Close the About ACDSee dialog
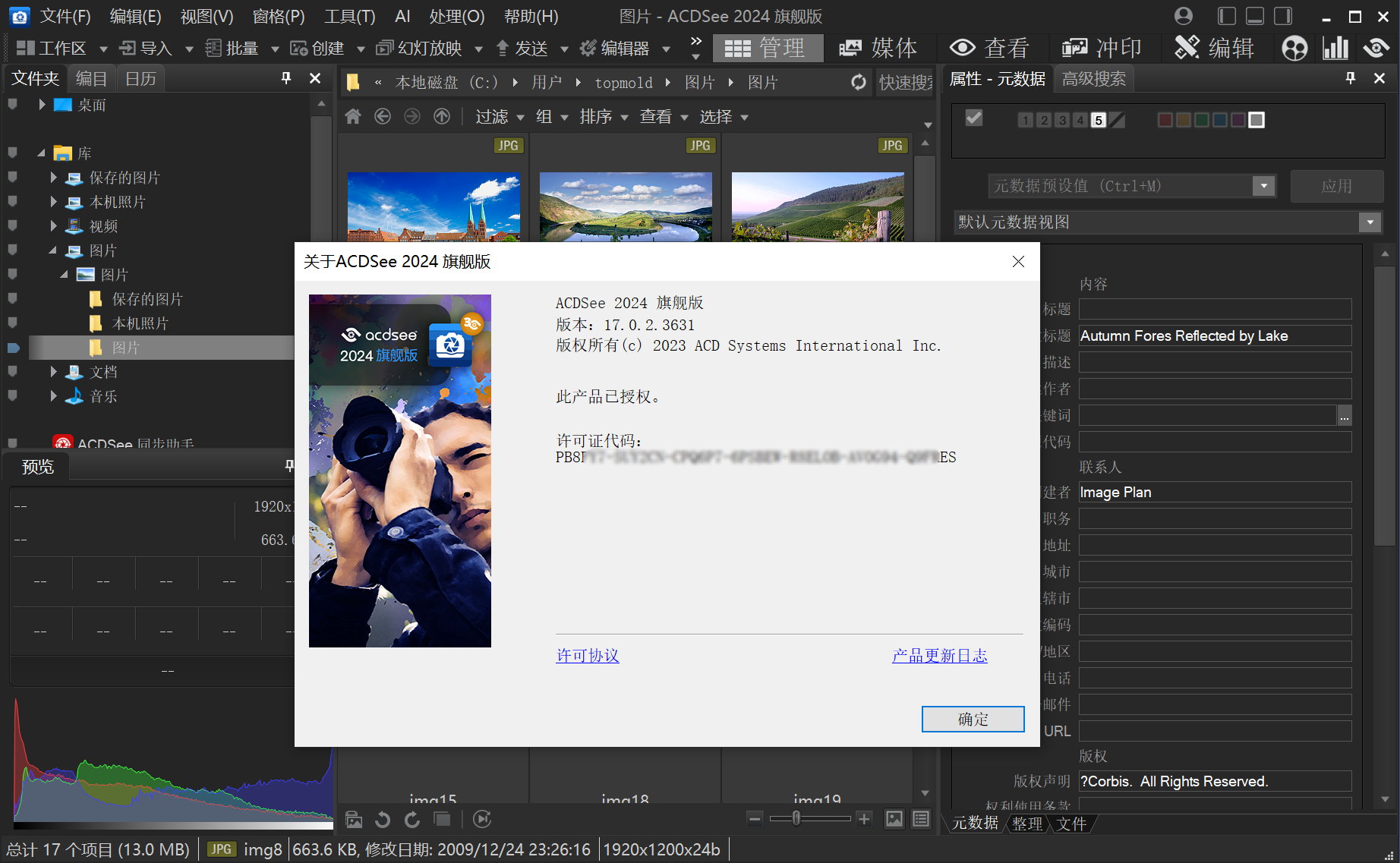The image size is (1400, 863). [1018, 261]
